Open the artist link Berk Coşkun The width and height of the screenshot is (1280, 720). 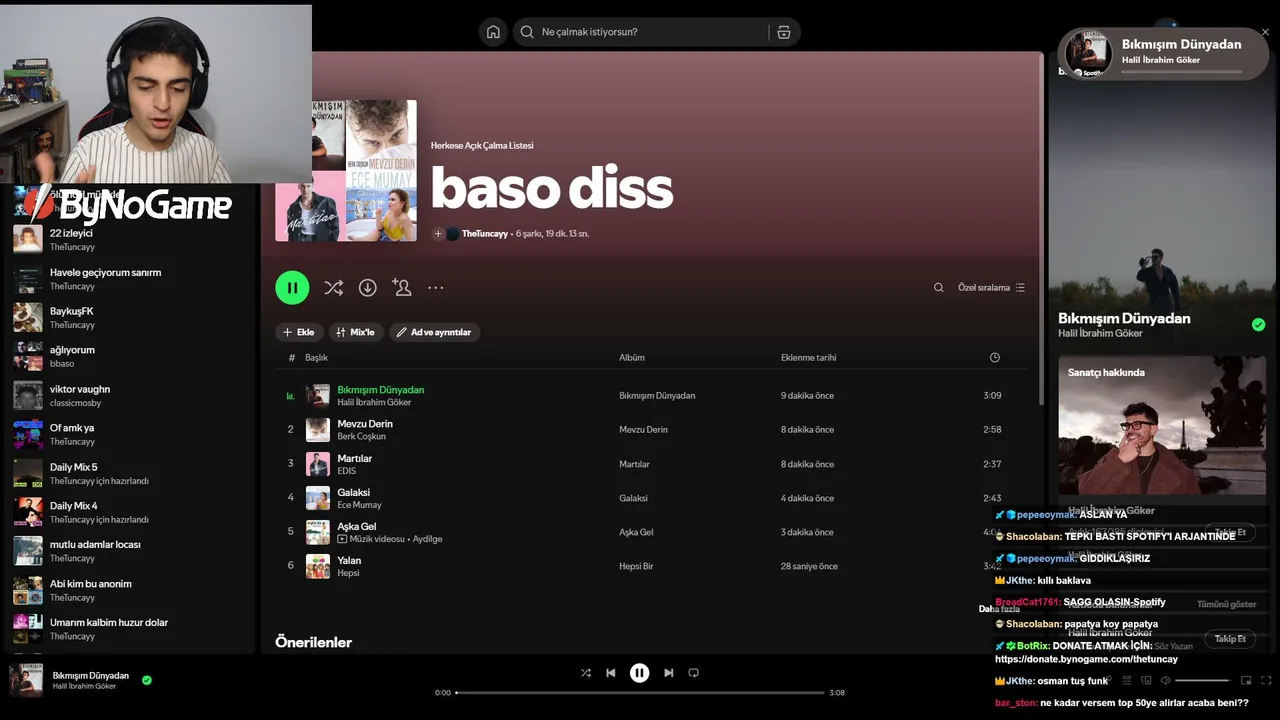point(361,437)
